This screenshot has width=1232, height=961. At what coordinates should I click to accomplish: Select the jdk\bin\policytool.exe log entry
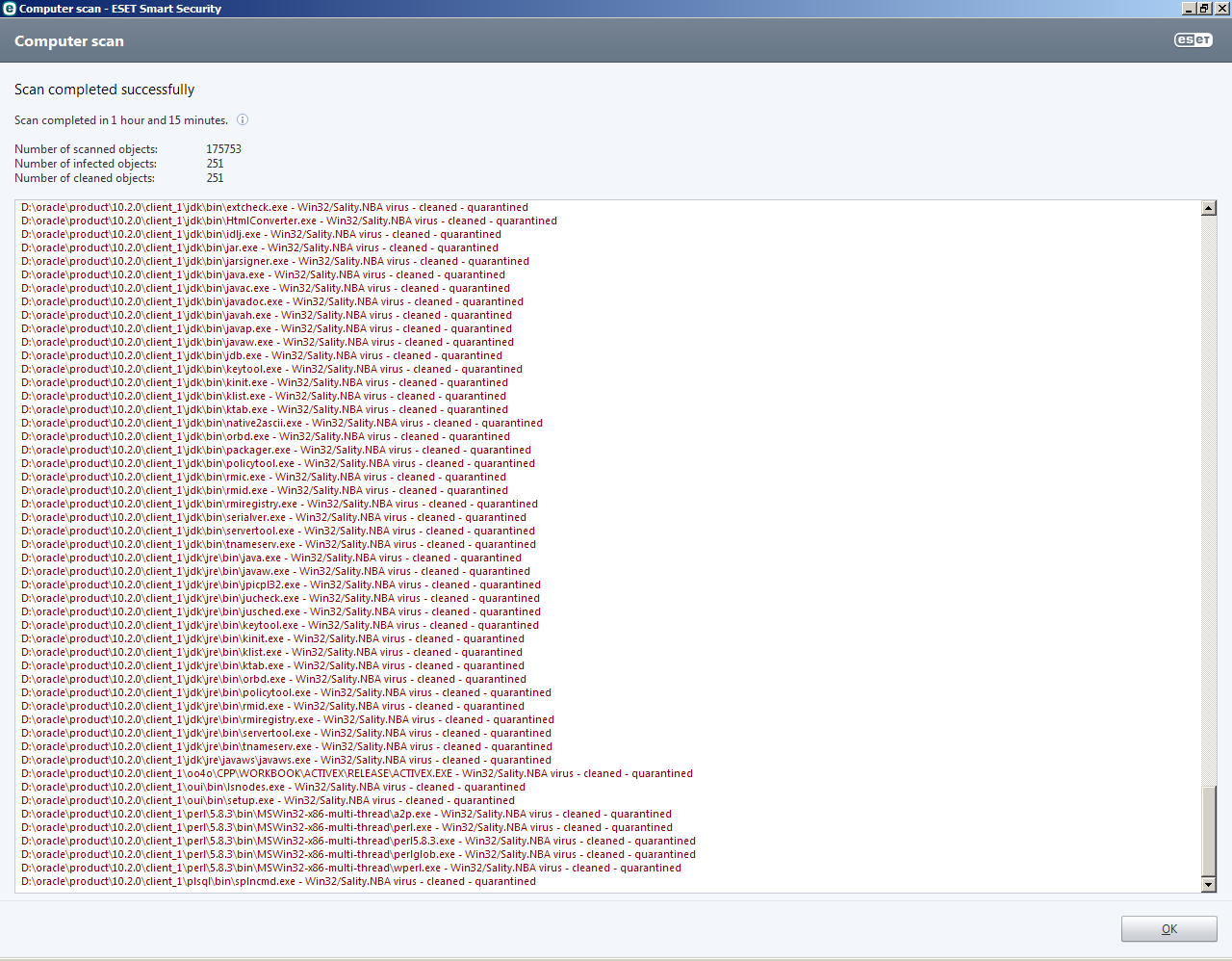(x=278, y=463)
